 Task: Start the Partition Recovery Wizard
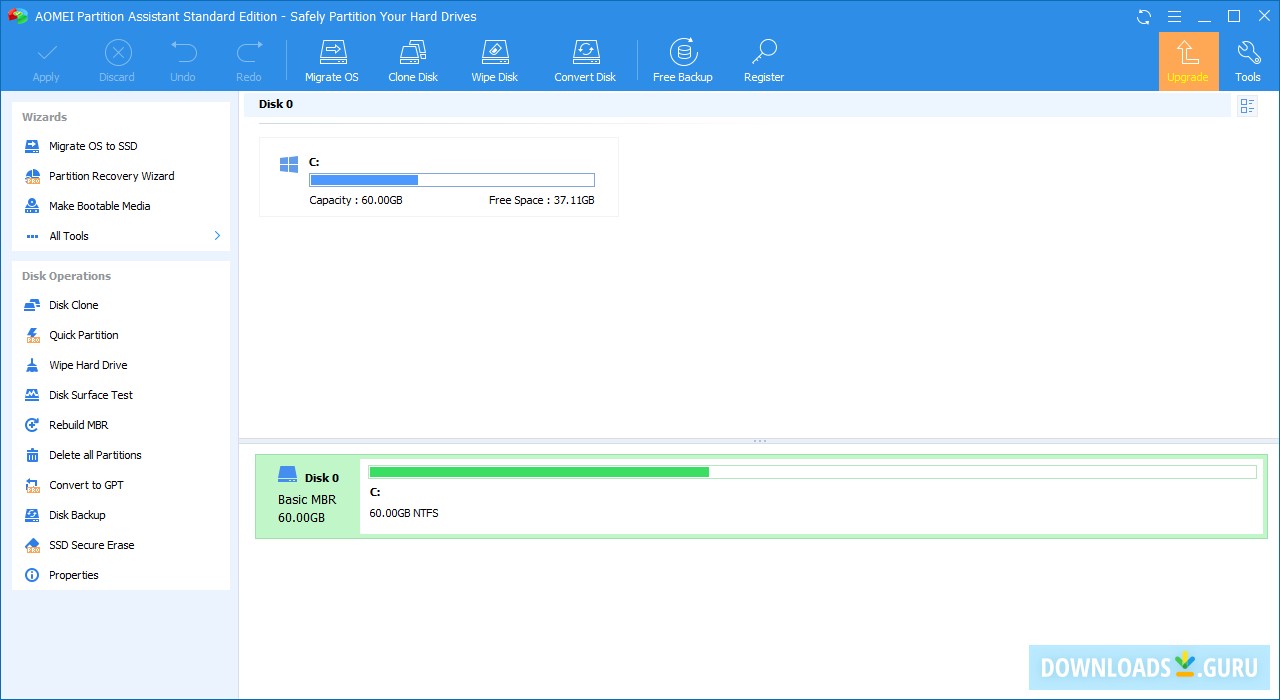(x=112, y=175)
